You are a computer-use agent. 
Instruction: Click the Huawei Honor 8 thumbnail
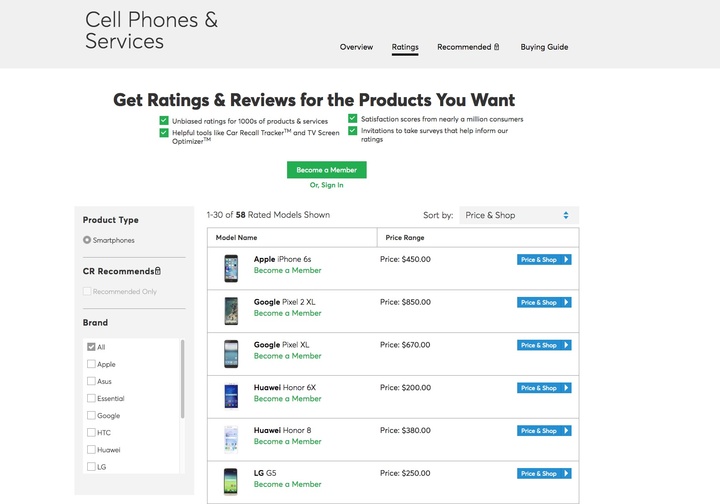(231, 439)
